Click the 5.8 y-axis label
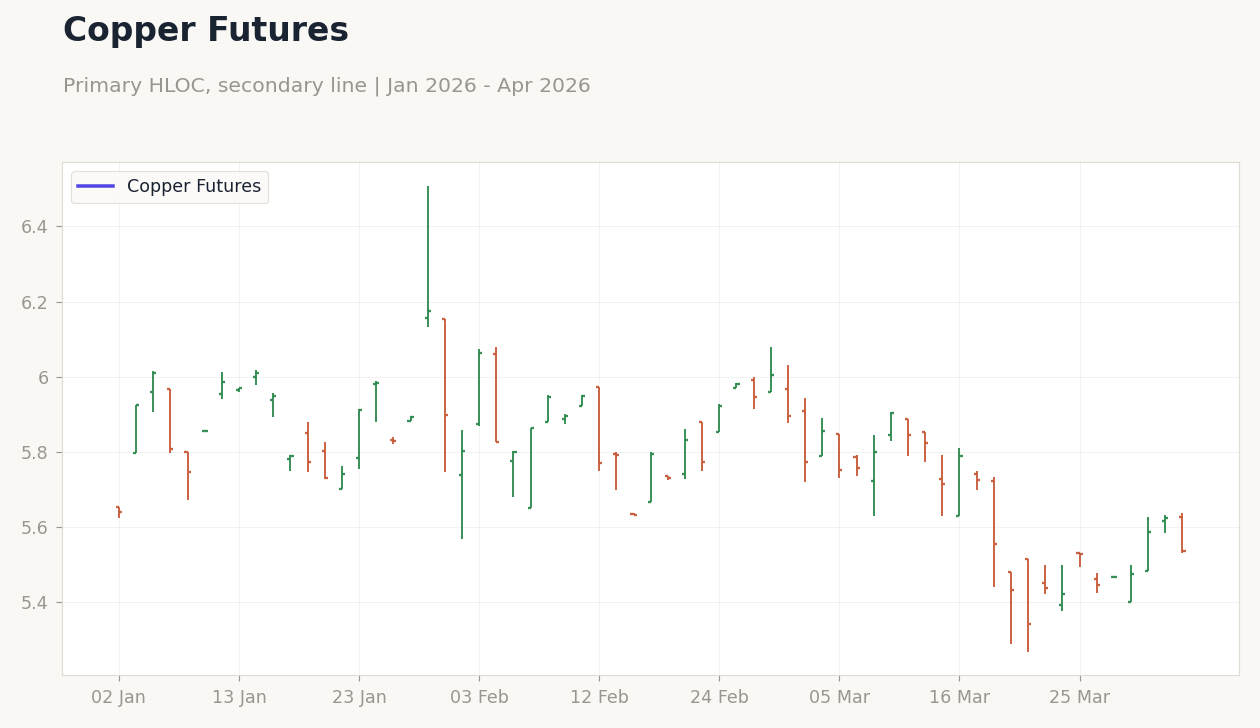 pos(35,452)
